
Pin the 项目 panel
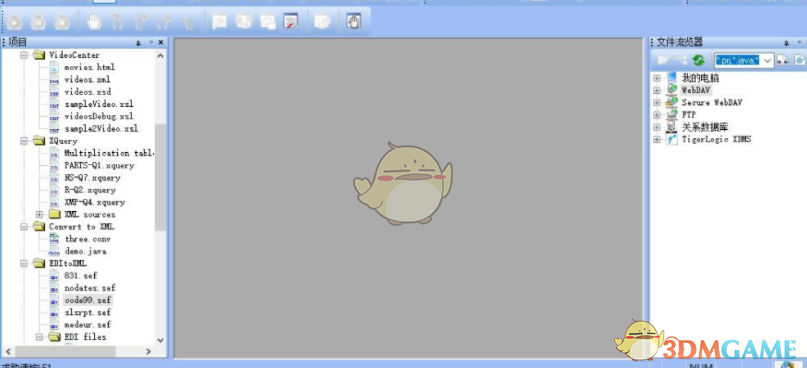click(x=138, y=43)
